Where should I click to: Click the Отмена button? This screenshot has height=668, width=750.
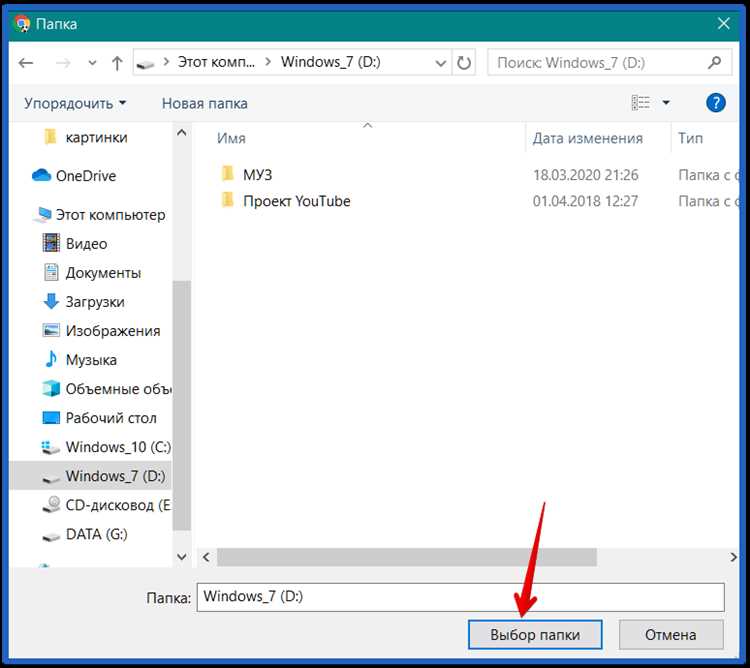point(670,635)
